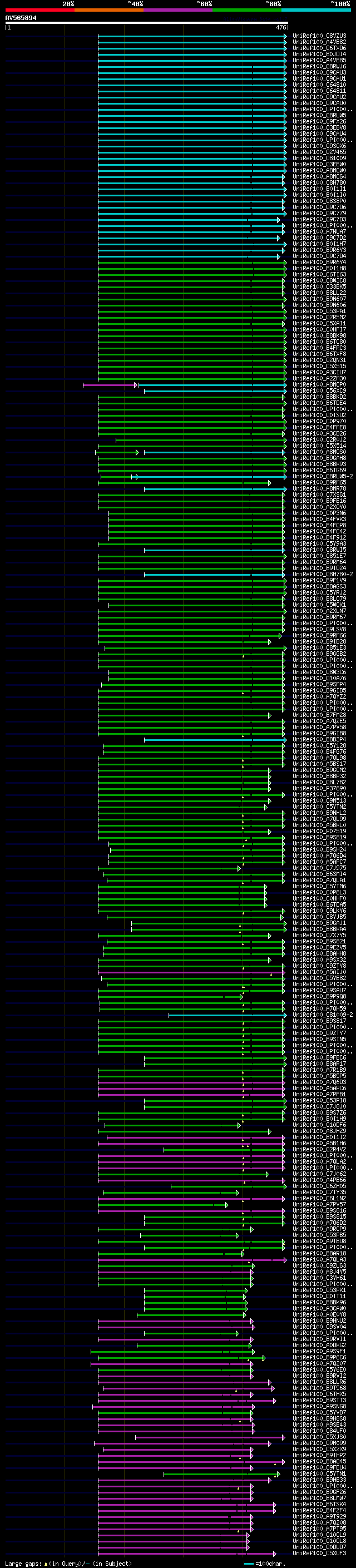
Task: Click the UniRef100_Q8W3C8 entry
Action: [x=319, y=280]
